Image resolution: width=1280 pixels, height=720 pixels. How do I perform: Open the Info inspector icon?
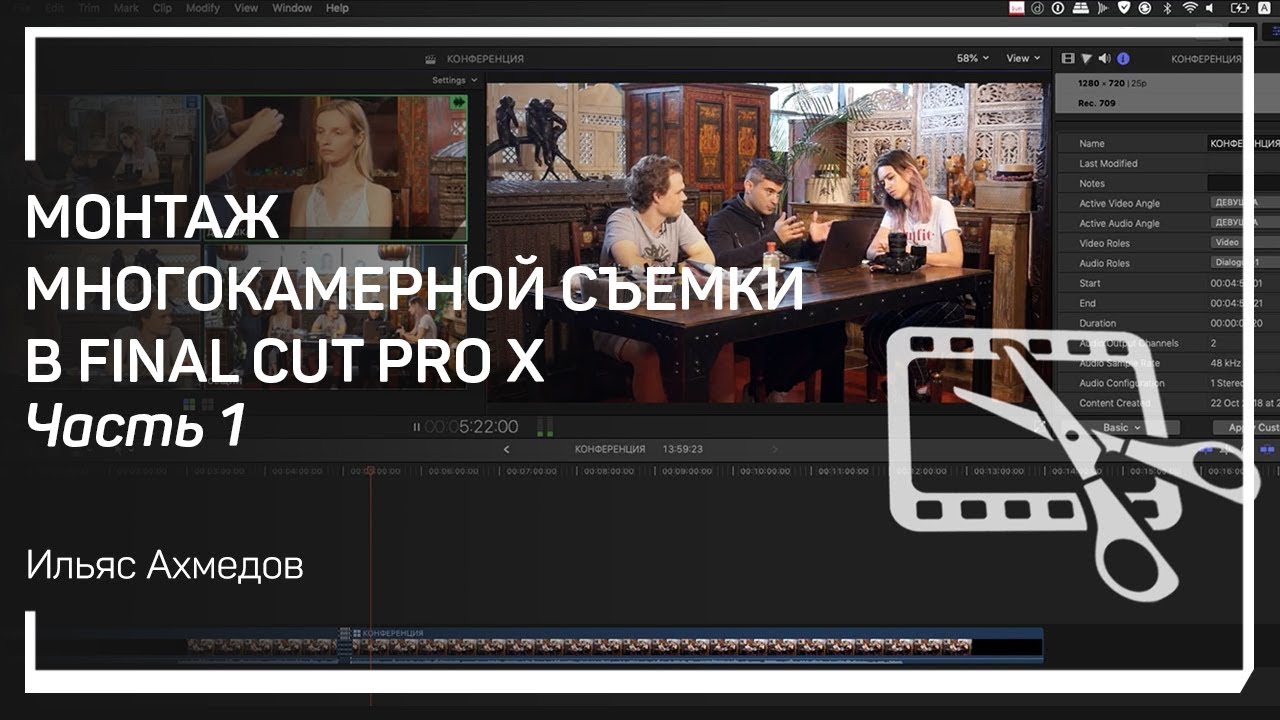[1123, 59]
